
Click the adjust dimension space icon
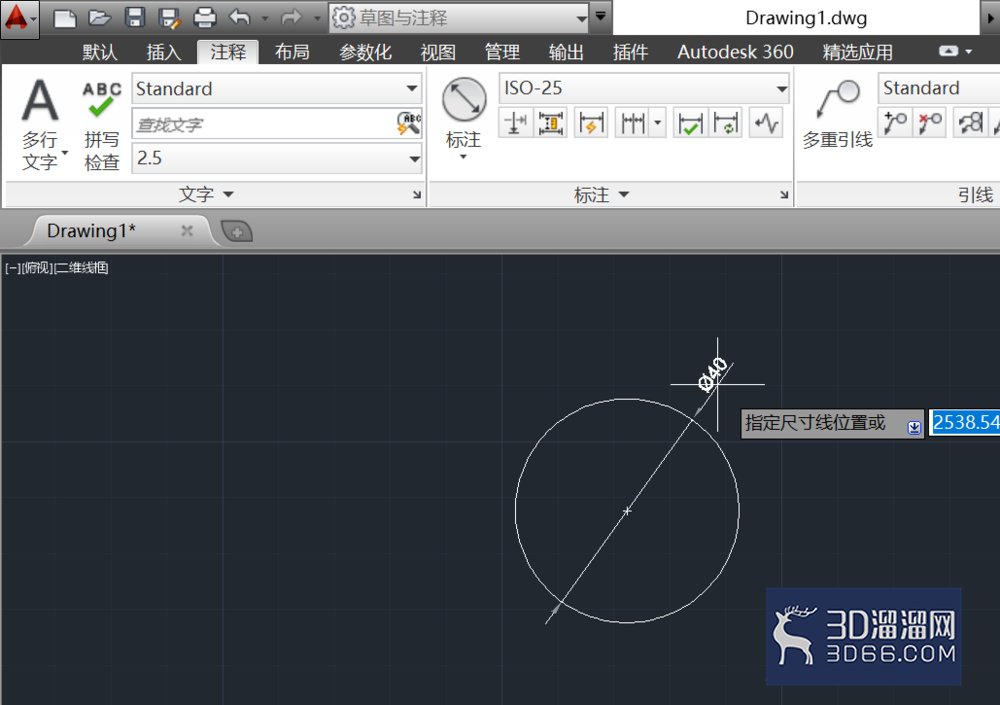click(550, 122)
